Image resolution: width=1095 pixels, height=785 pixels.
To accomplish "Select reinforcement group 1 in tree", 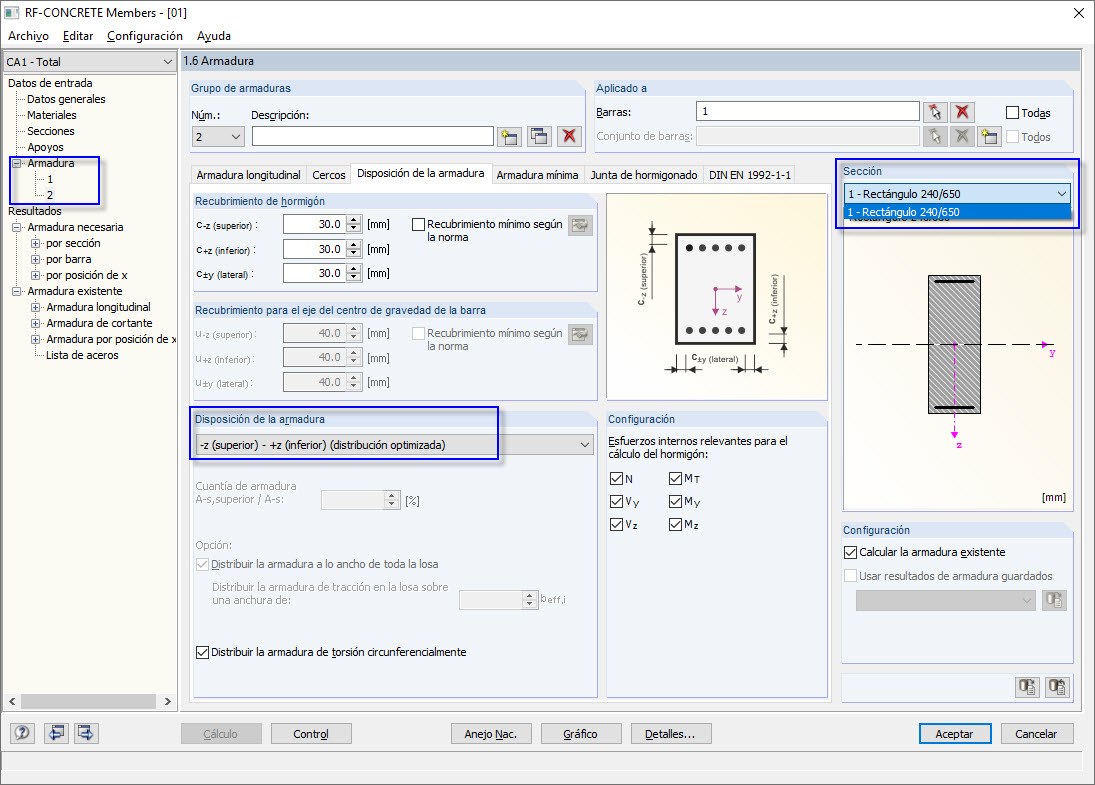I will [x=50, y=179].
